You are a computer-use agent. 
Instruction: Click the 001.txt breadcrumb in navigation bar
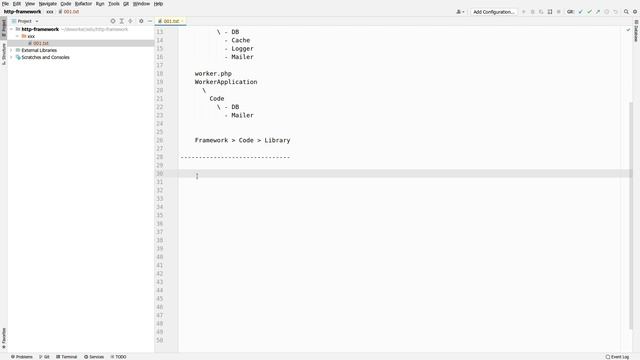click(x=69, y=12)
